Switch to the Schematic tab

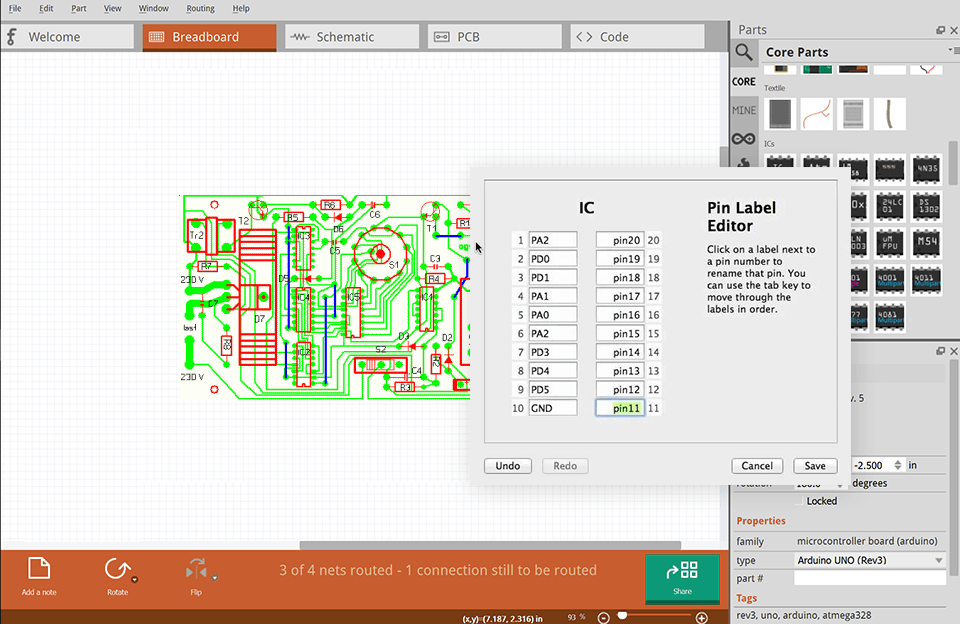(350, 37)
